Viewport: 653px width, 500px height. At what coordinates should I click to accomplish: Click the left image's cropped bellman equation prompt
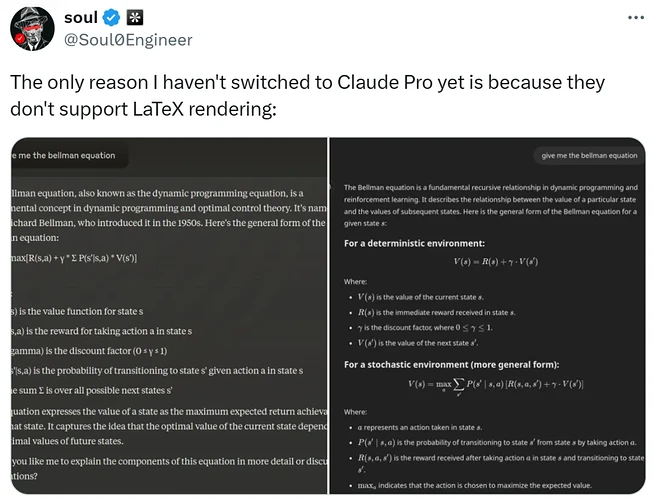coord(64,155)
